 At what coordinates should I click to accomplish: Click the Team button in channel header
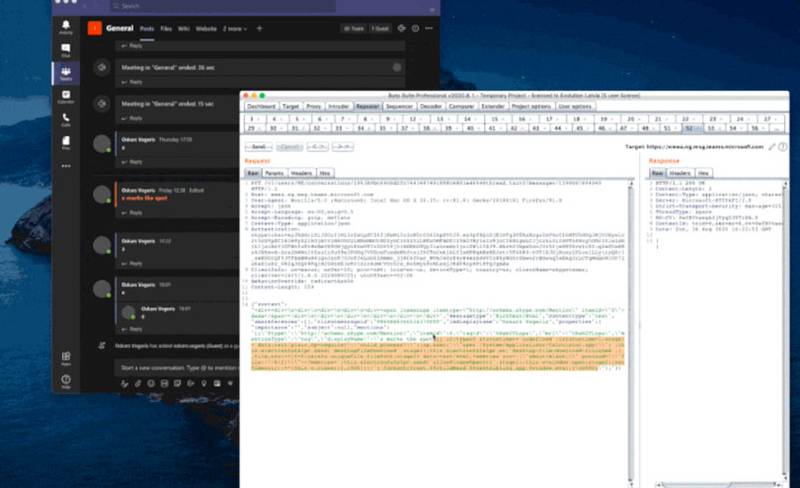354,29
